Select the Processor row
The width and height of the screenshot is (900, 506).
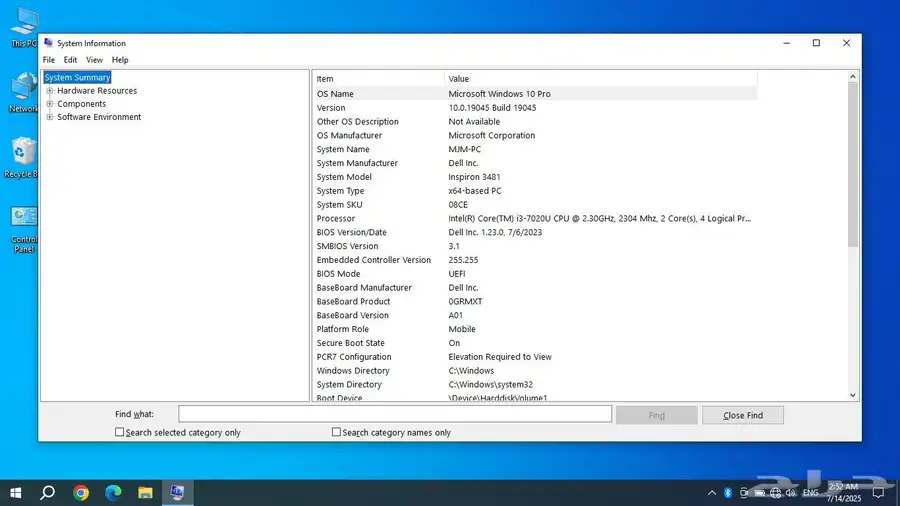tap(535, 219)
